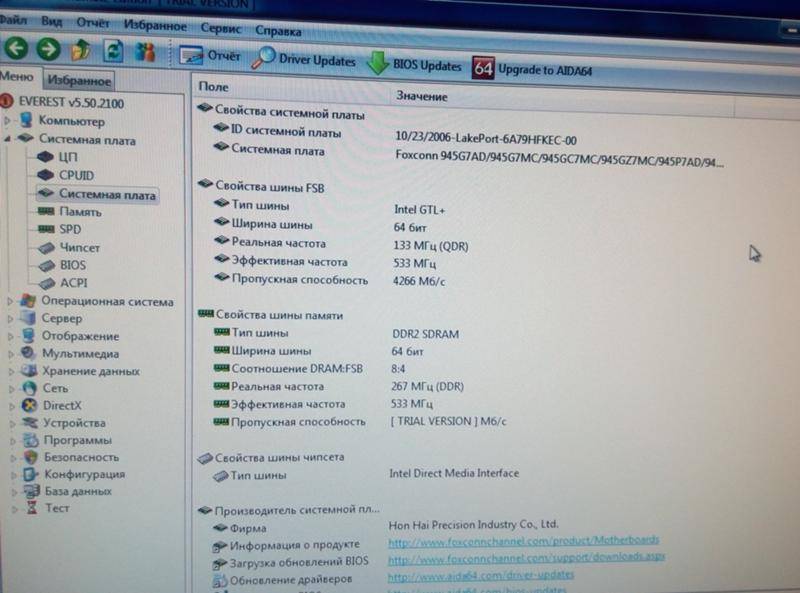The image size is (800, 593).
Task: Switch to the Меню tab
Action: 17,77
